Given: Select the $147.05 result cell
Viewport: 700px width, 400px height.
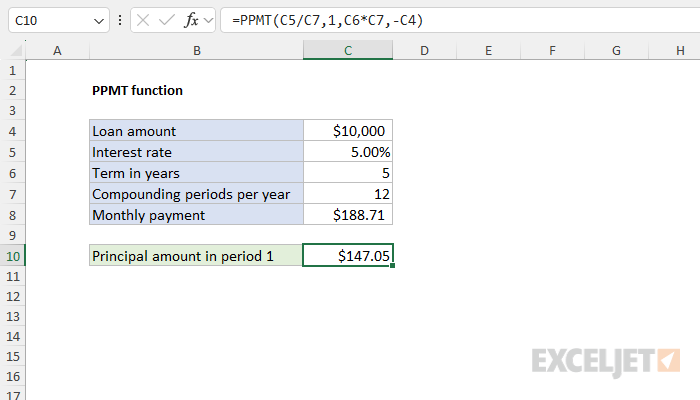Looking at the screenshot, I should click(x=348, y=255).
